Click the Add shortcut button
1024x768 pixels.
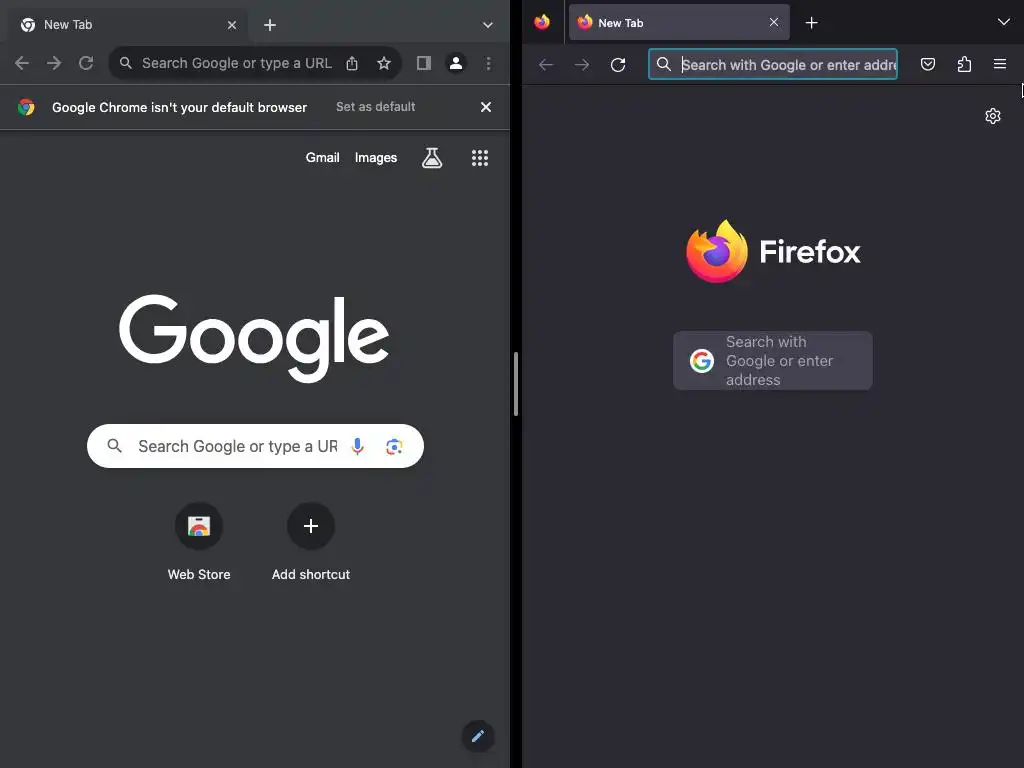tap(311, 541)
